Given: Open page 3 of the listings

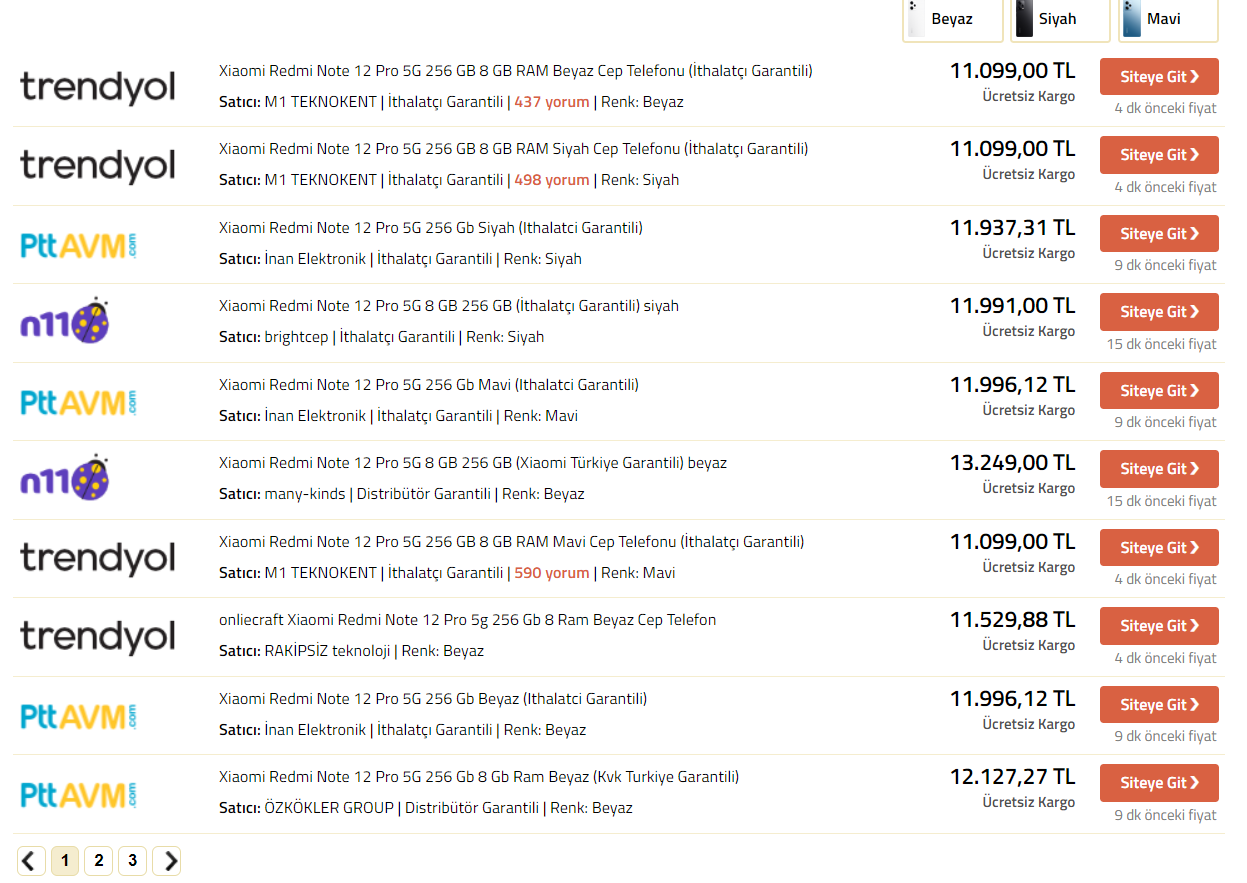Looking at the screenshot, I should [132, 860].
